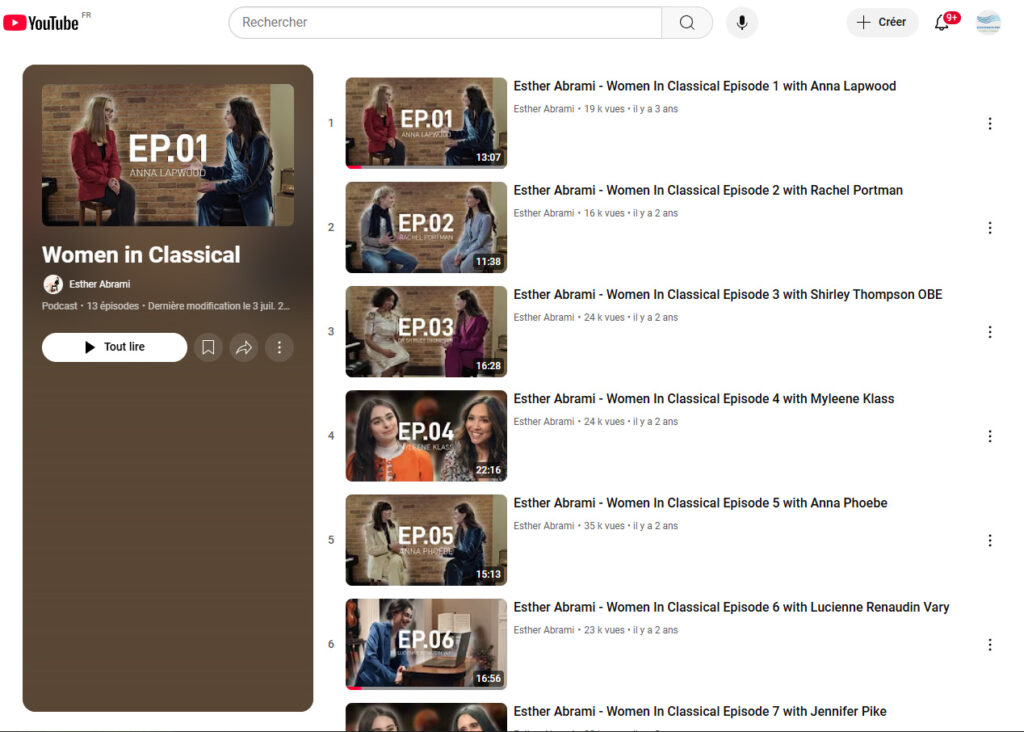Click the 13:07 duration badge
1024x732 pixels.
click(x=488, y=157)
